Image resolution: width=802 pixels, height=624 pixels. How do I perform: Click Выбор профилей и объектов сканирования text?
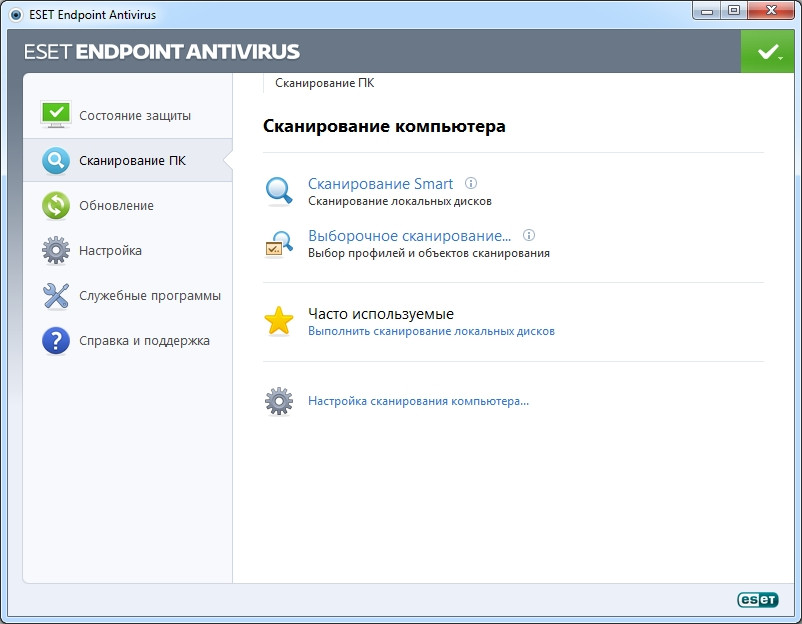click(x=429, y=253)
